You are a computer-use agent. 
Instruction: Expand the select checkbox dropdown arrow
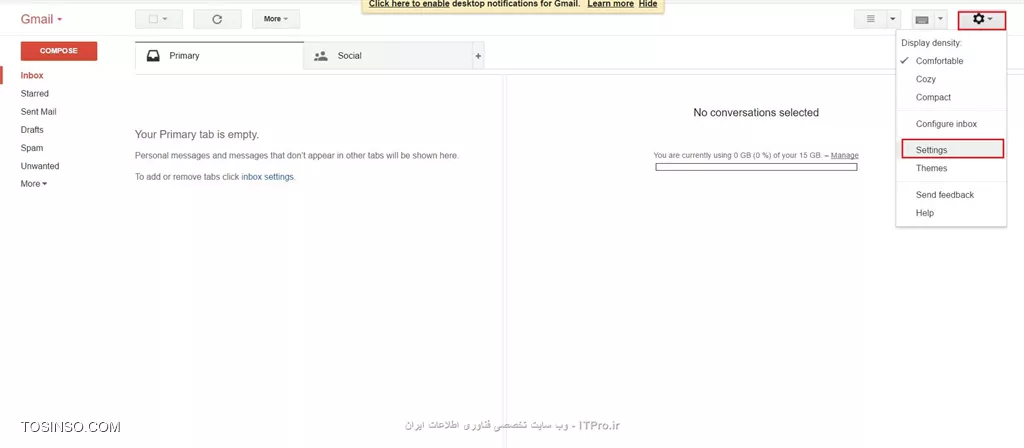(165, 19)
